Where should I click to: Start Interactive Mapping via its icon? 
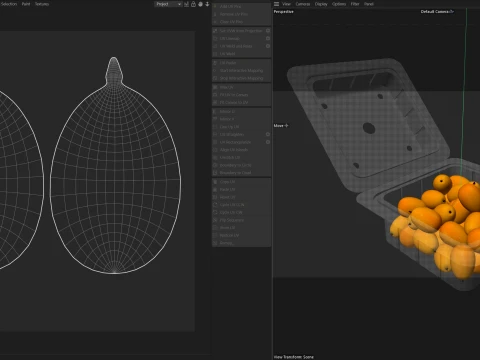[215, 70]
